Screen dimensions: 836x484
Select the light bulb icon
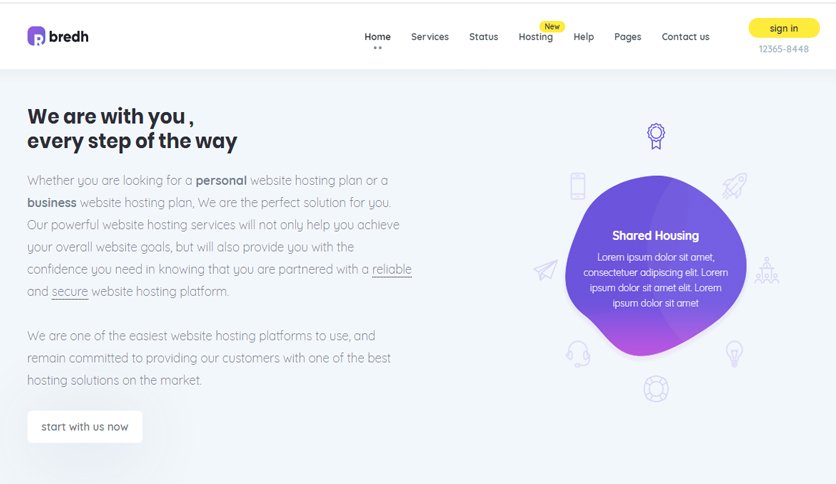click(734, 353)
